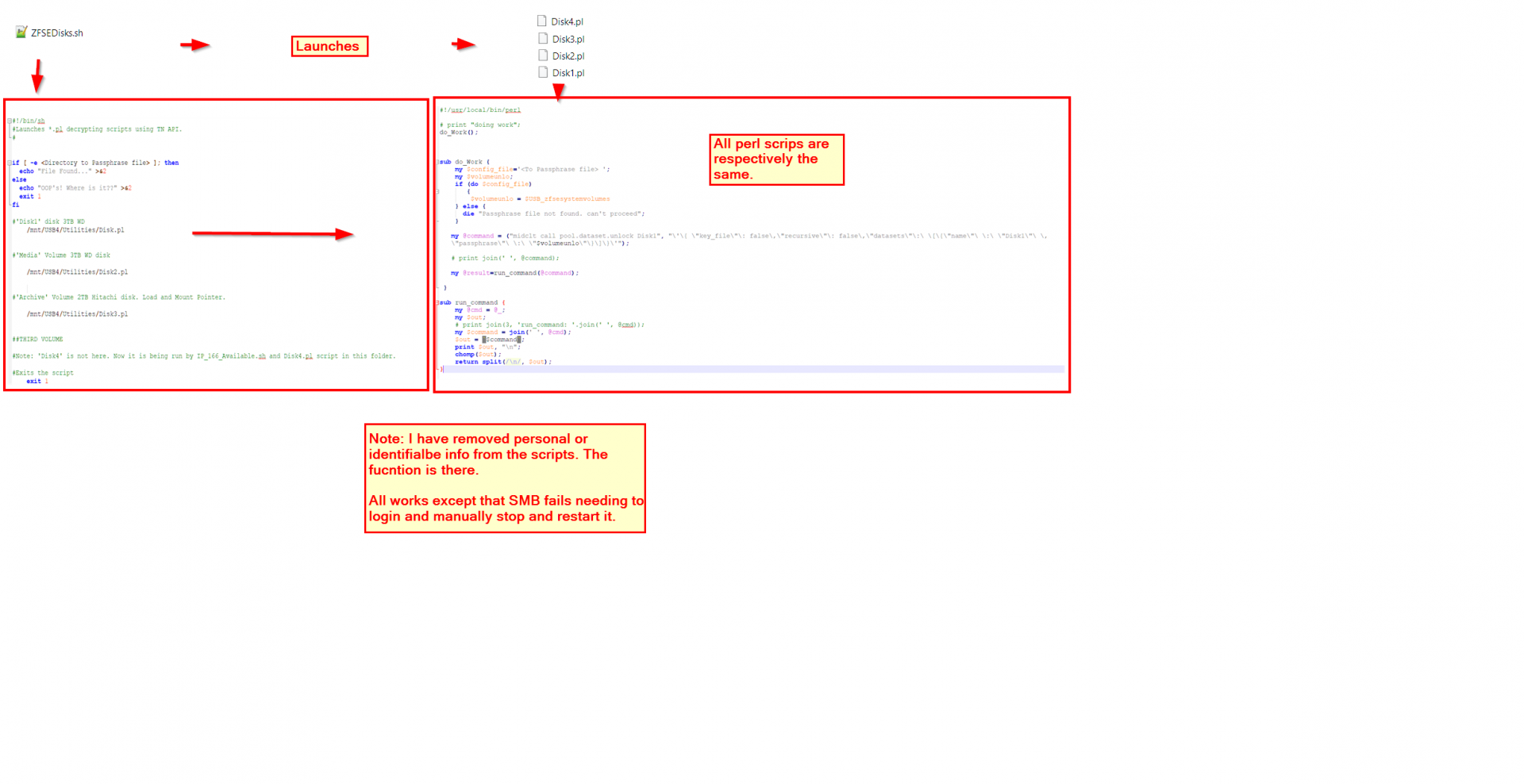Click the 'my @cmd = @_;' line
The width and height of the screenshot is (1524, 784).
pyautogui.click(x=479, y=310)
